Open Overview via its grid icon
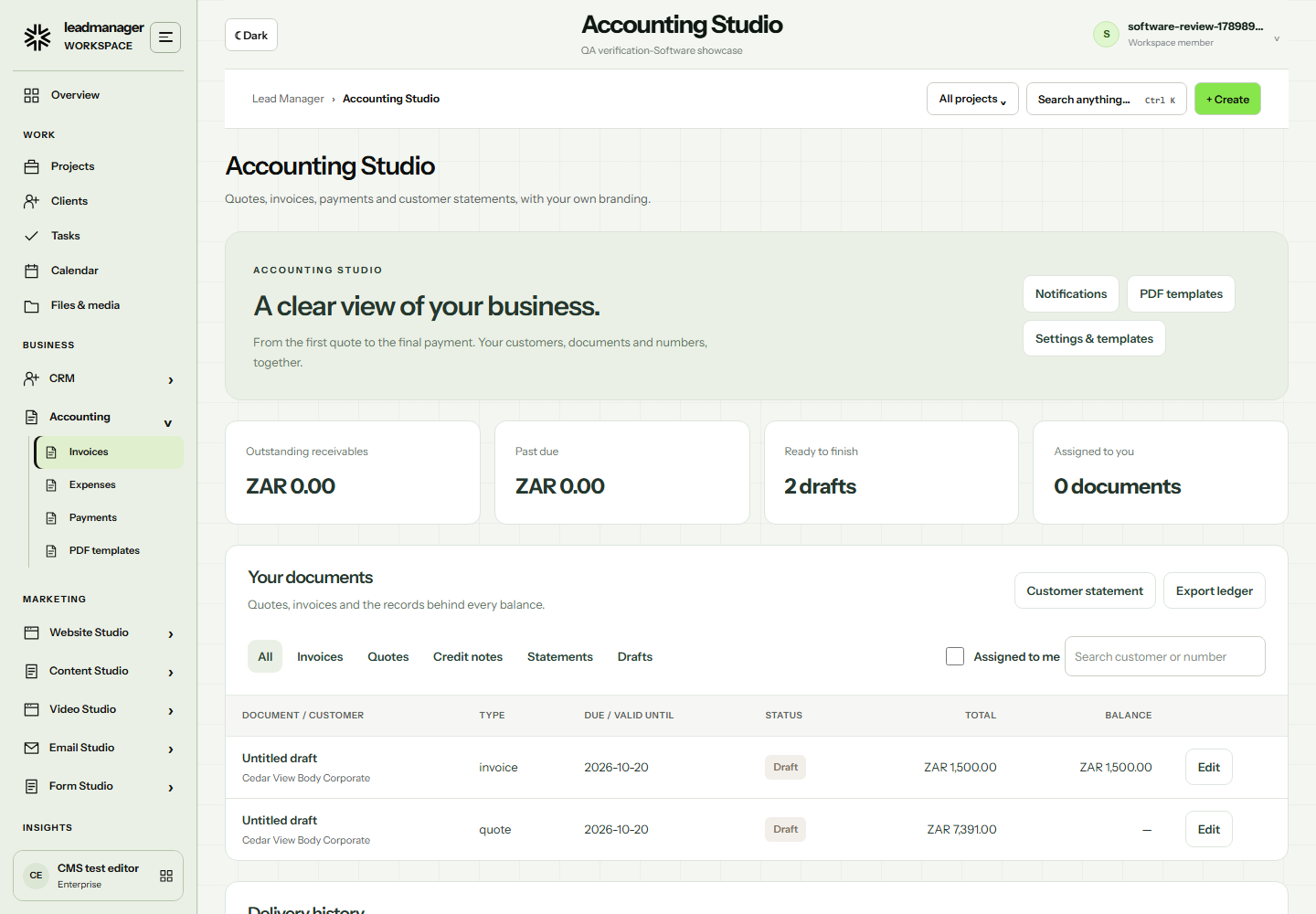 (x=32, y=95)
